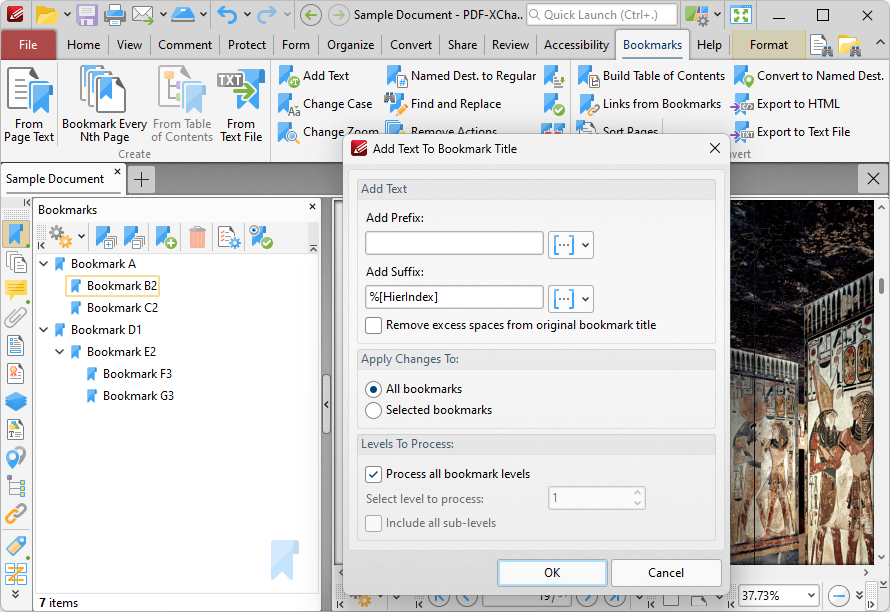Open the Links pane in sidebar
The height and width of the screenshot is (612, 890).
click(16, 514)
